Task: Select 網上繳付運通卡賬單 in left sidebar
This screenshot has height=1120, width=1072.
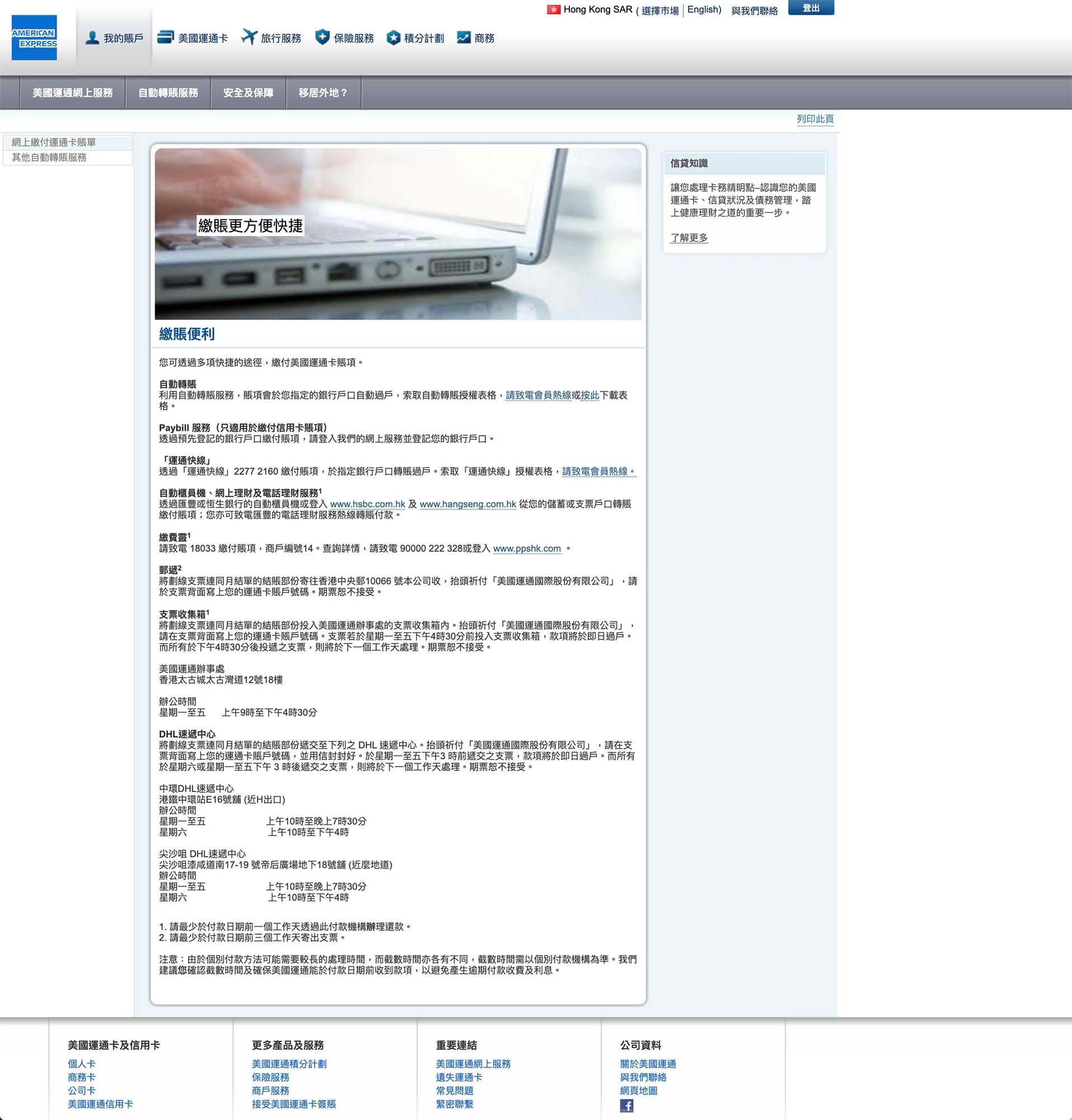Action: pyautogui.click(x=54, y=142)
